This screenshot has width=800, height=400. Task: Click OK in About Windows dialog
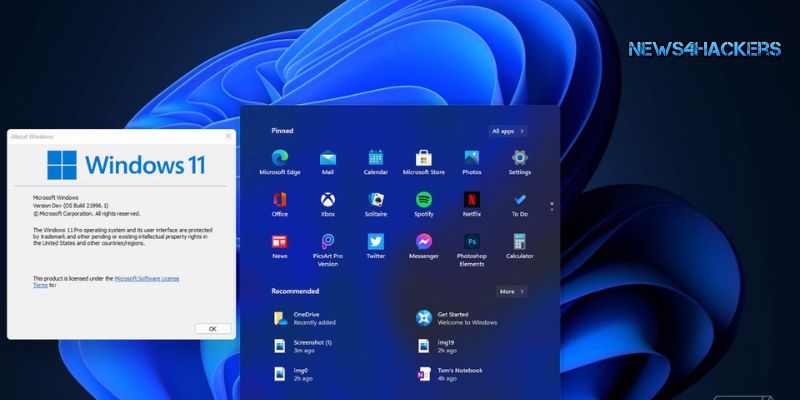[212, 328]
